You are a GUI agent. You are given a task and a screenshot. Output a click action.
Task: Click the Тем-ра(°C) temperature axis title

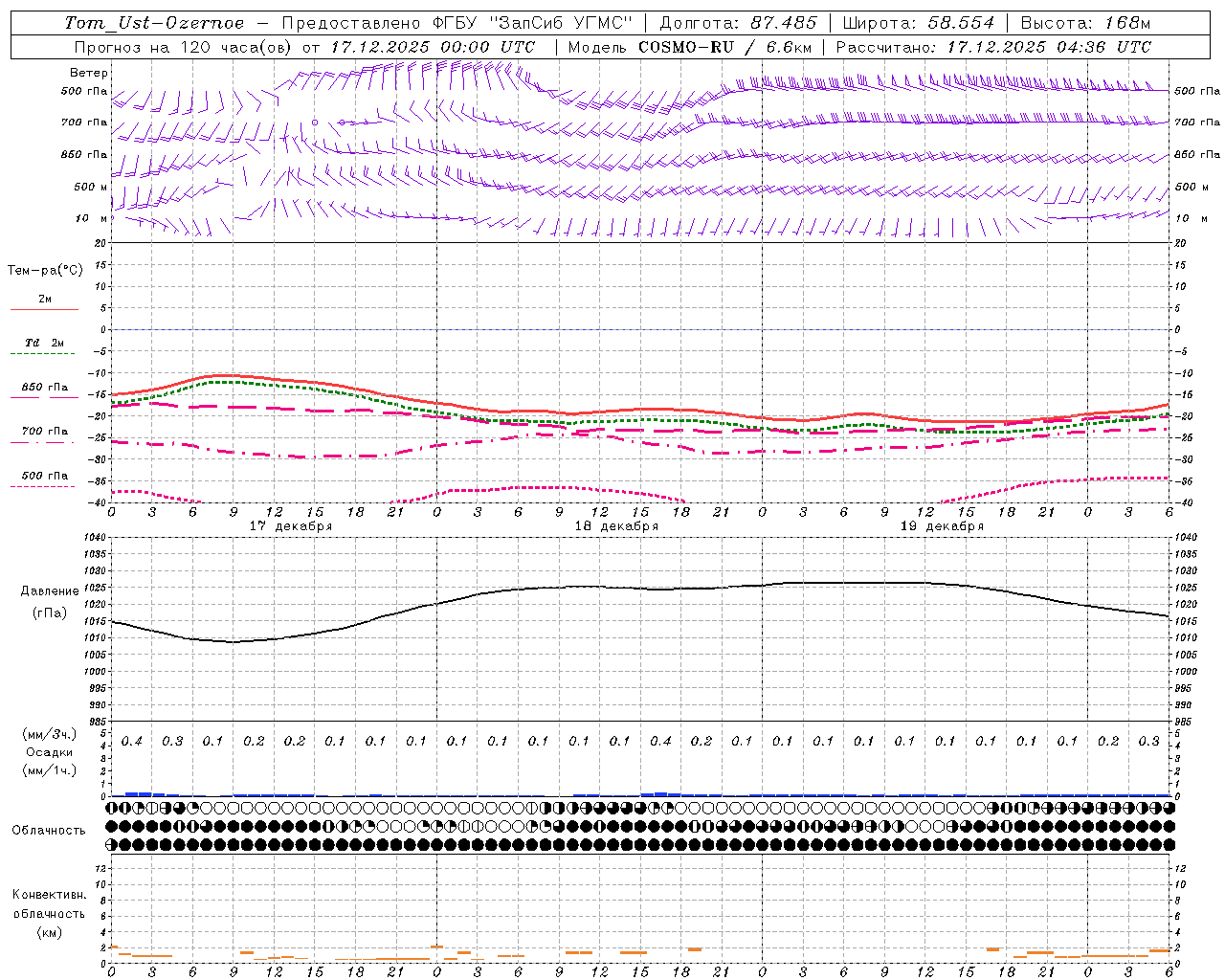click(45, 271)
